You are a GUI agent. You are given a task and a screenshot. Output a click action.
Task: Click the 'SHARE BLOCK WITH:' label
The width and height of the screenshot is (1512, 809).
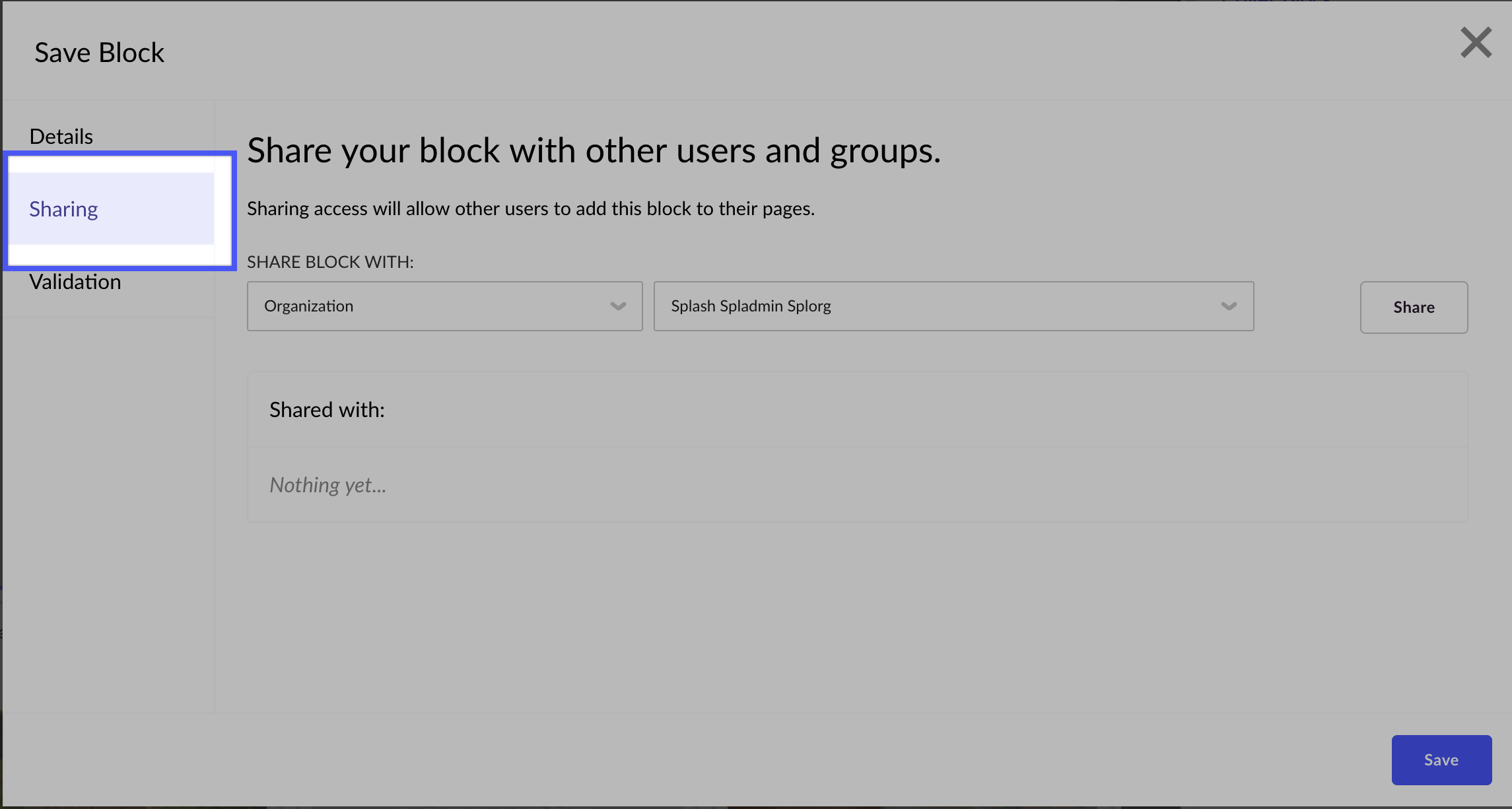[x=330, y=262]
